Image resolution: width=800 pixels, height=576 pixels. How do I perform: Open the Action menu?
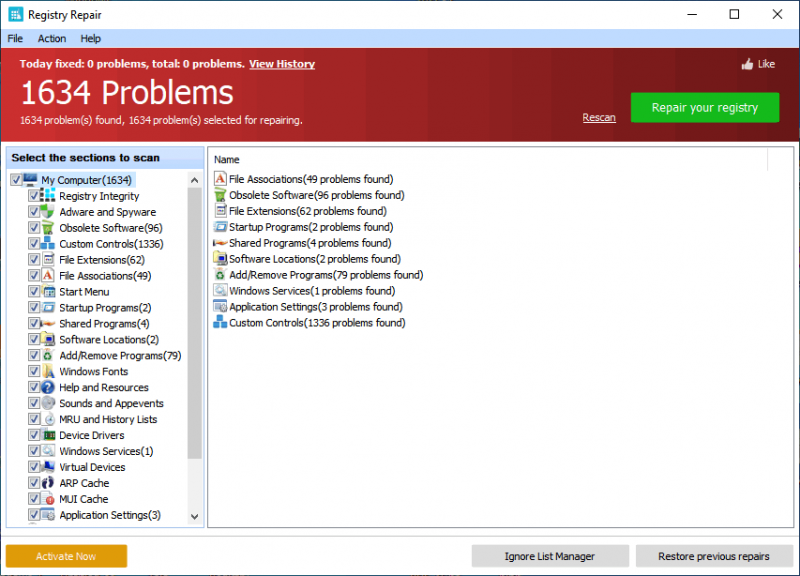tap(52, 39)
